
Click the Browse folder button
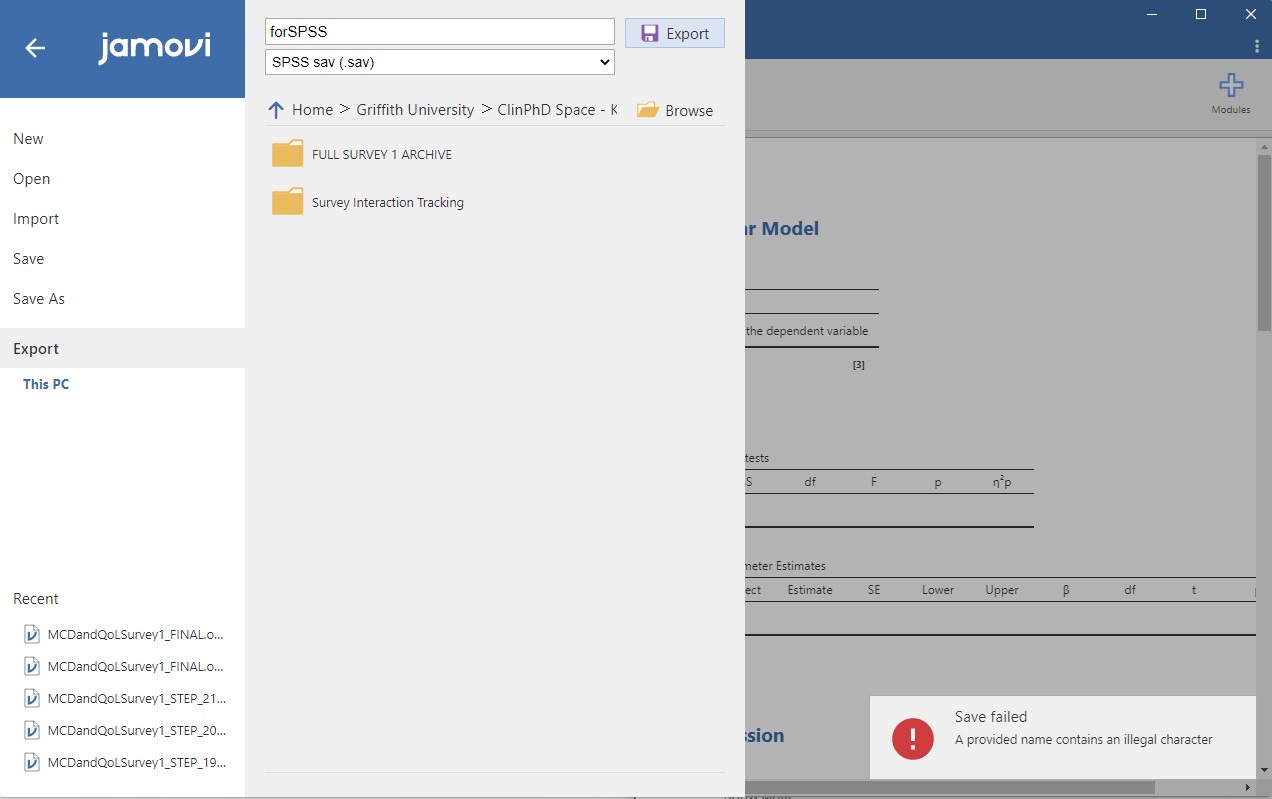[x=675, y=110]
